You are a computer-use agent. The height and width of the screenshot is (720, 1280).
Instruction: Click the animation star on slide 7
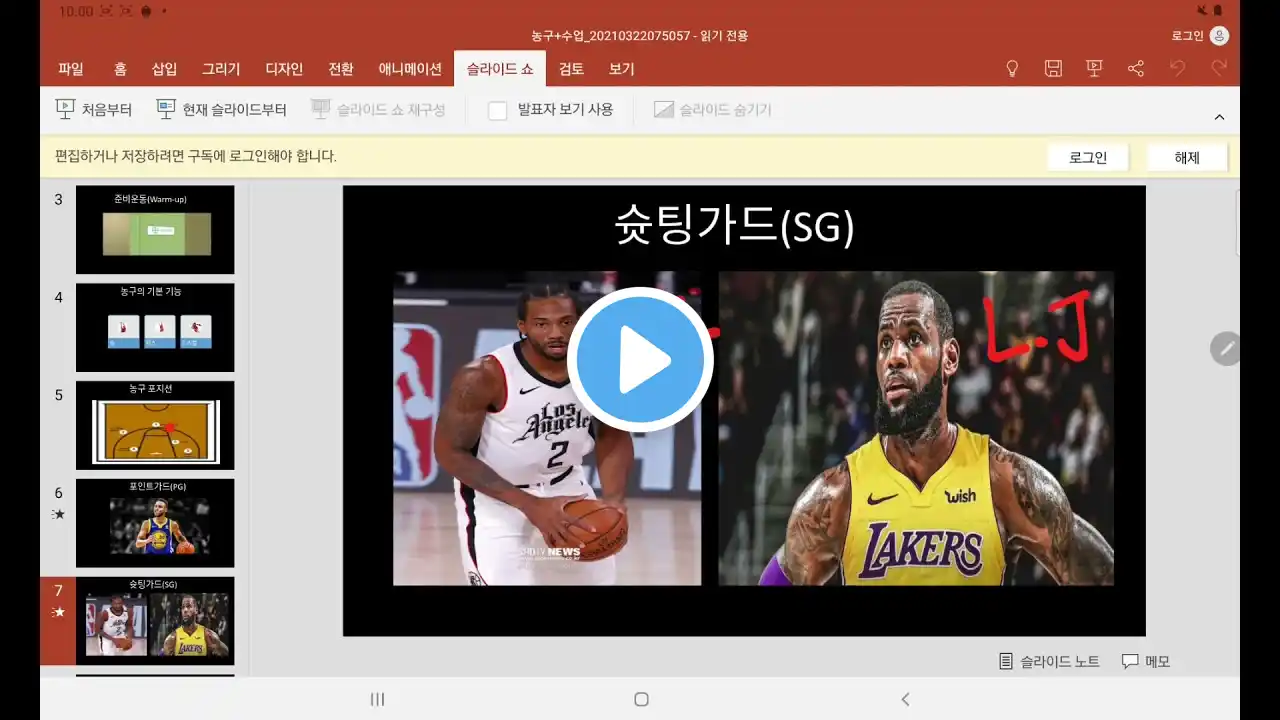58,612
